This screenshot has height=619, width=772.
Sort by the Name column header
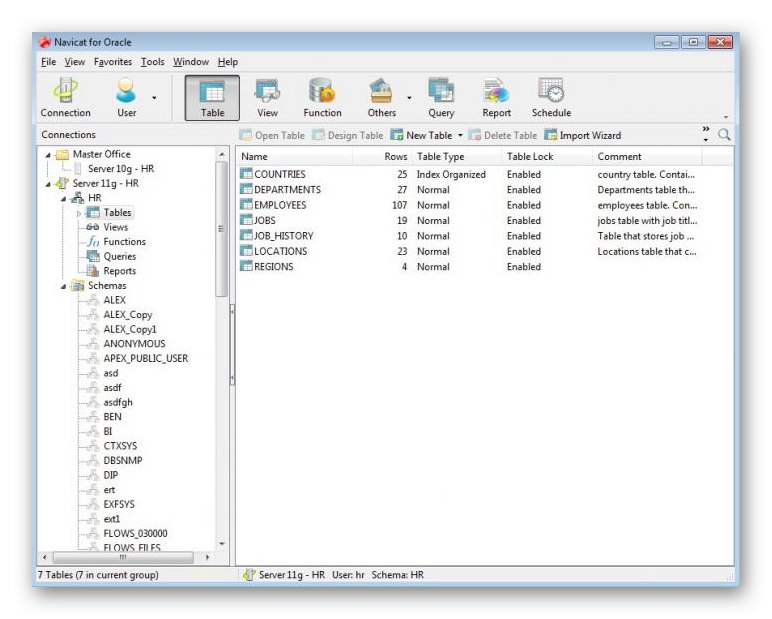[294, 157]
